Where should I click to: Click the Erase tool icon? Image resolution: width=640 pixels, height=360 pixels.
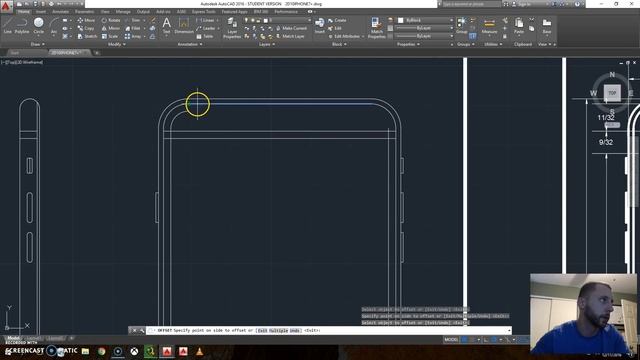152,20
